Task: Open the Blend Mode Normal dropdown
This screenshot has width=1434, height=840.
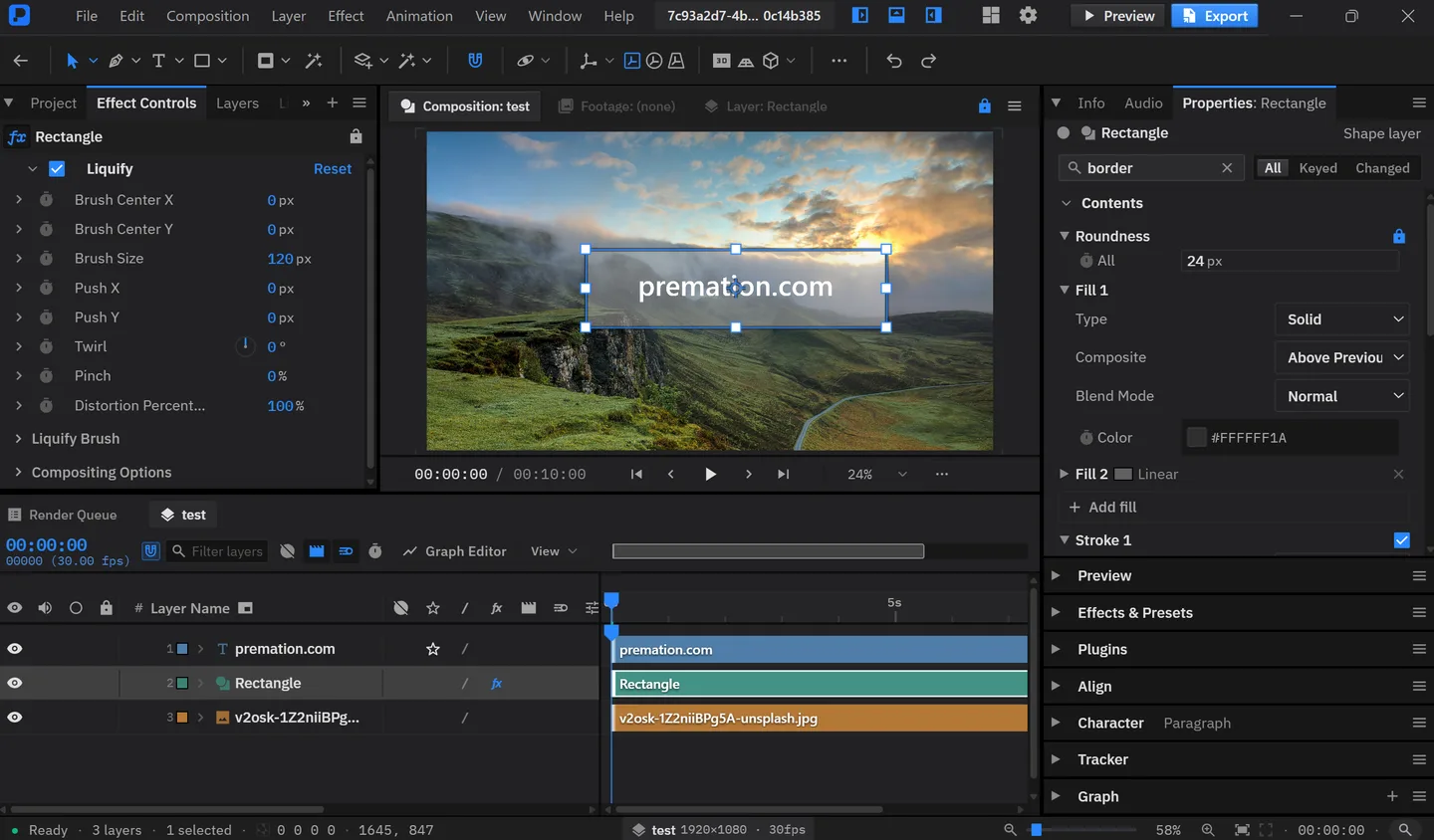Action: tap(1342, 396)
